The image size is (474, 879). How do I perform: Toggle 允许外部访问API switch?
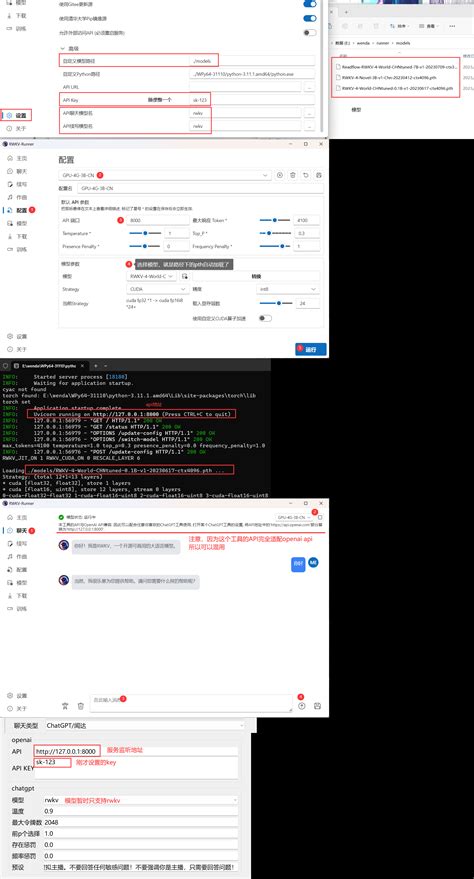(x=309, y=33)
